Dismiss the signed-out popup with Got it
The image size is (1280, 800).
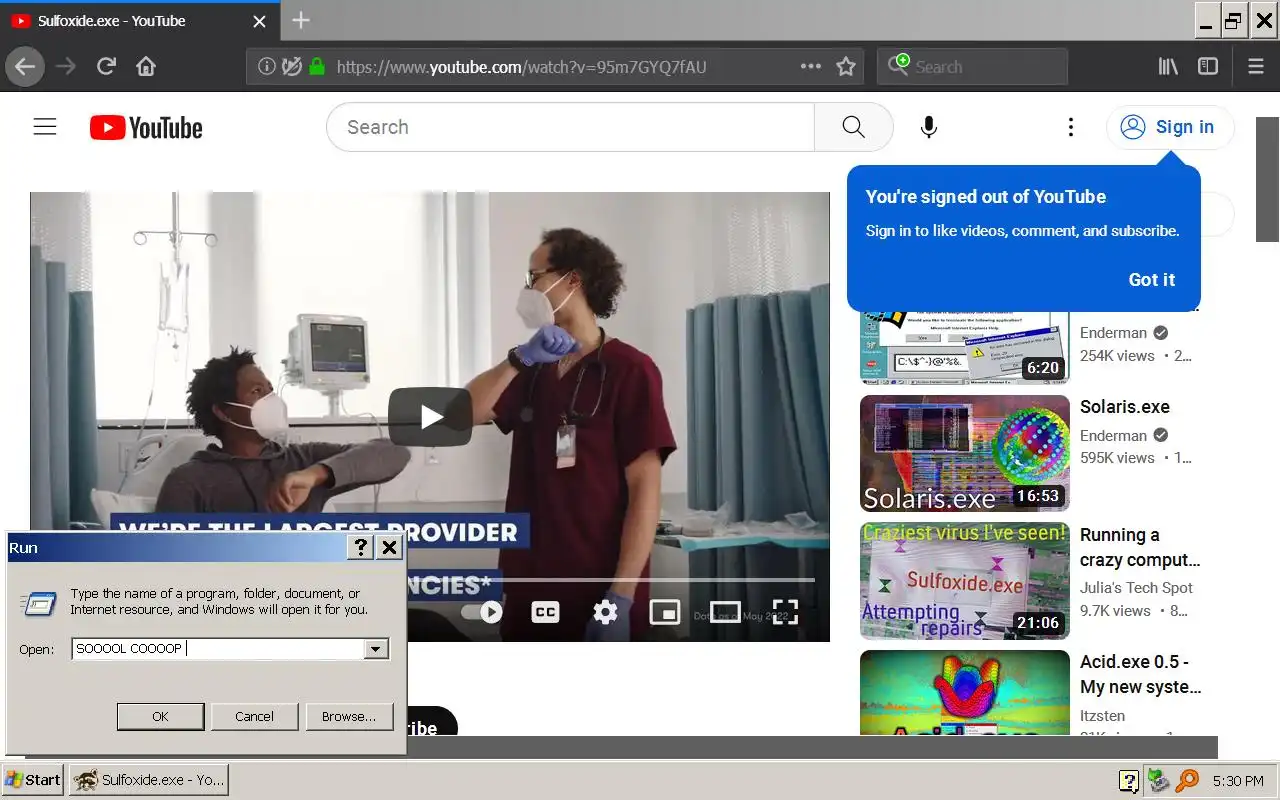(x=1152, y=280)
